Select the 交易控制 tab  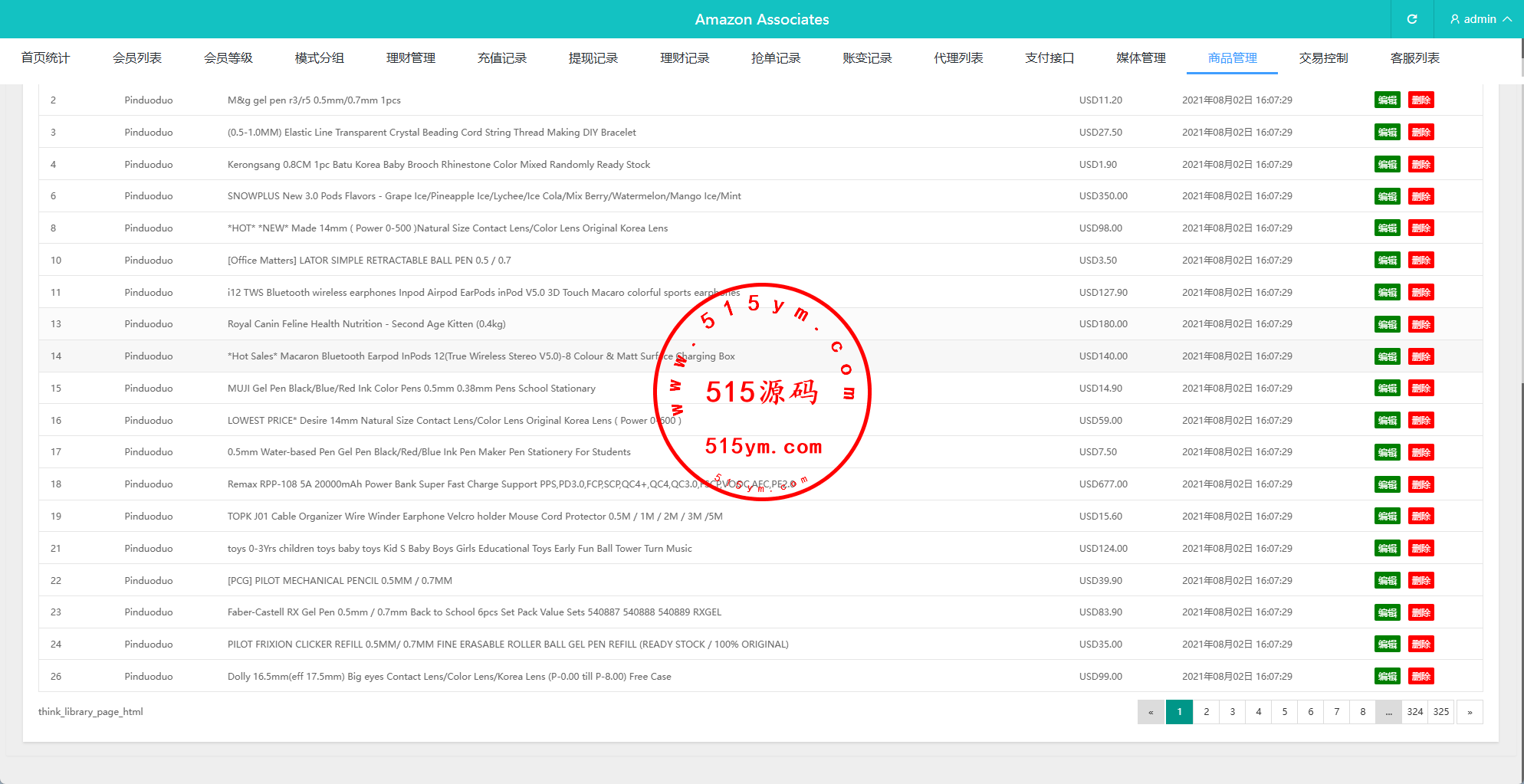point(1323,58)
